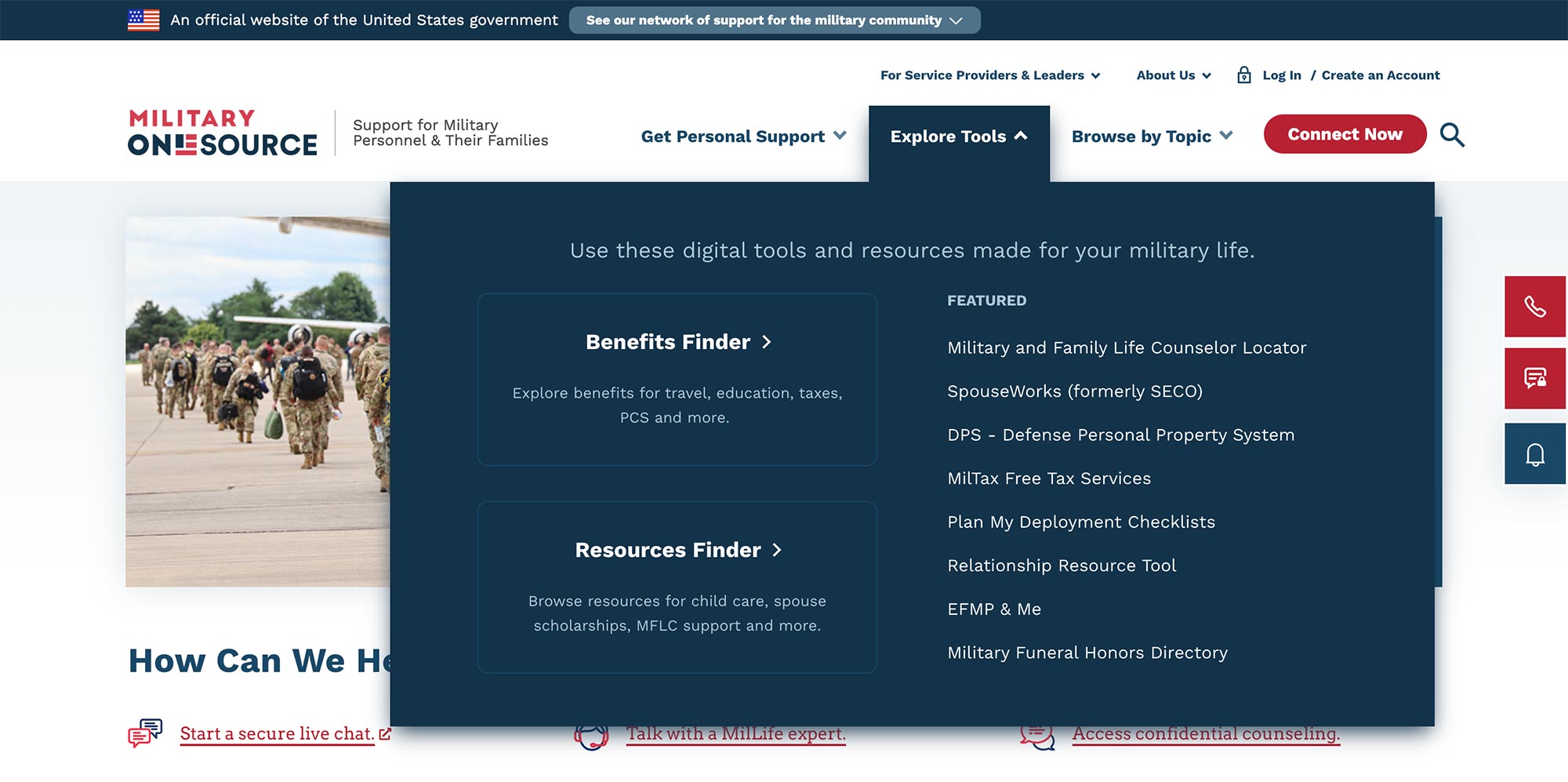Click the Log In link

[1282, 75]
